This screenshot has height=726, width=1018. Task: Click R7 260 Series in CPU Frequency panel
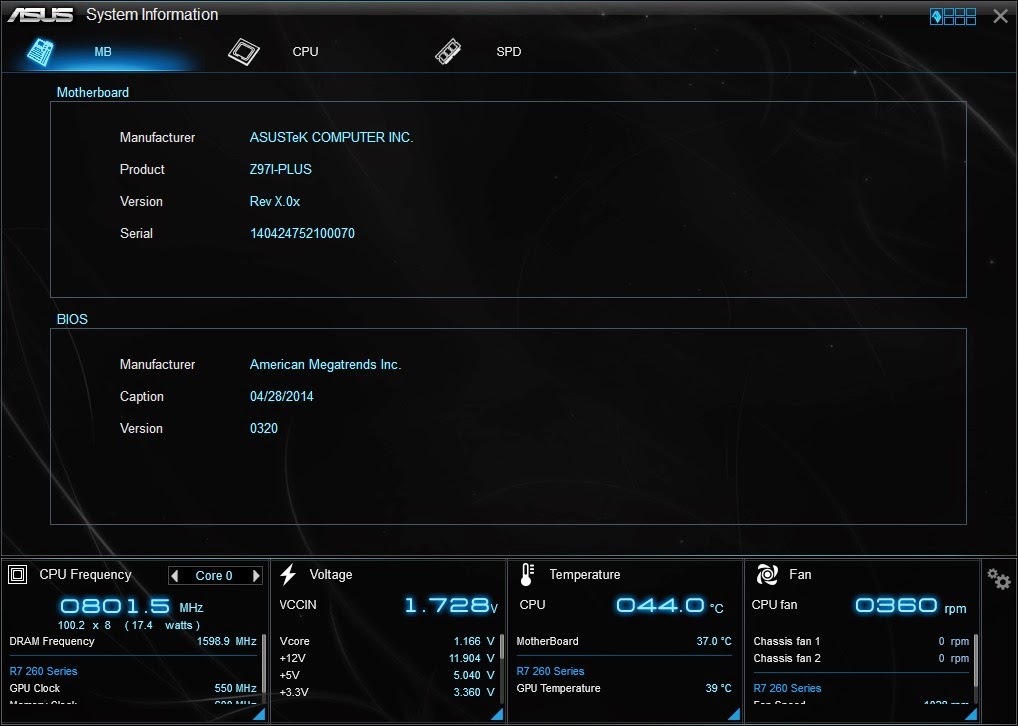pos(43,671)
